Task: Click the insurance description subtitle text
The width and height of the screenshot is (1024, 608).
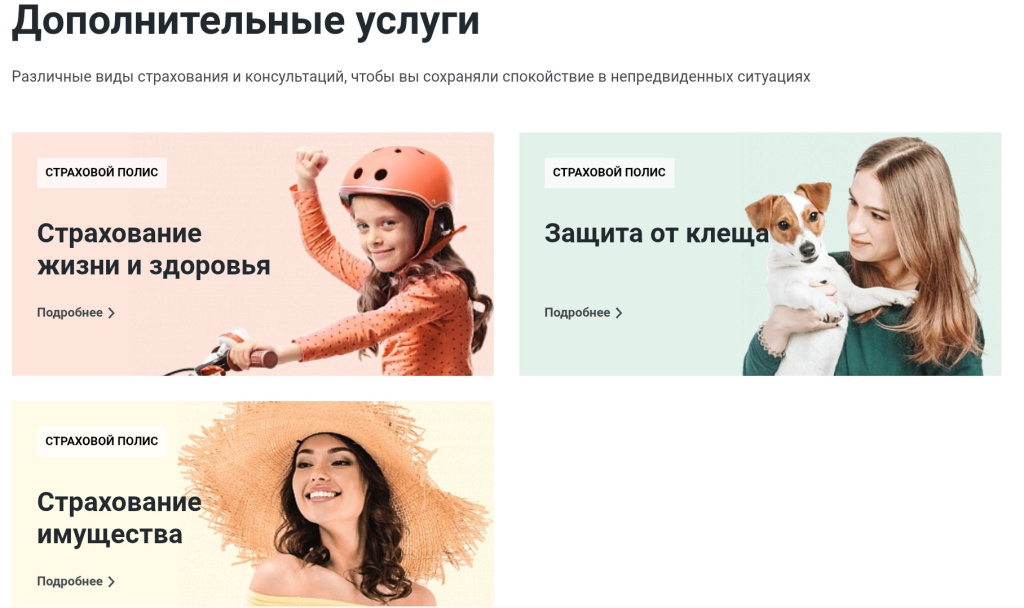Action: click(411, 76)
